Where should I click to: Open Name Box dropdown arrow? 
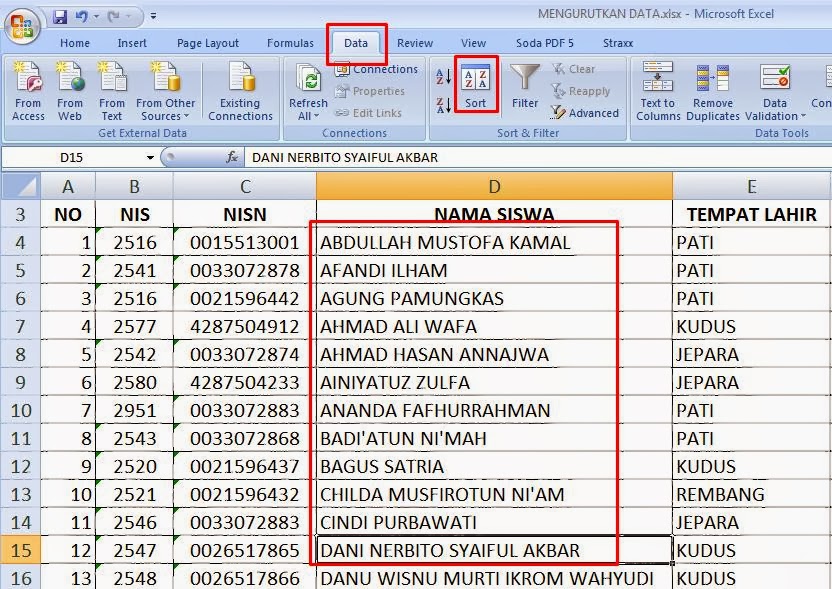click(x=150, y=158)
